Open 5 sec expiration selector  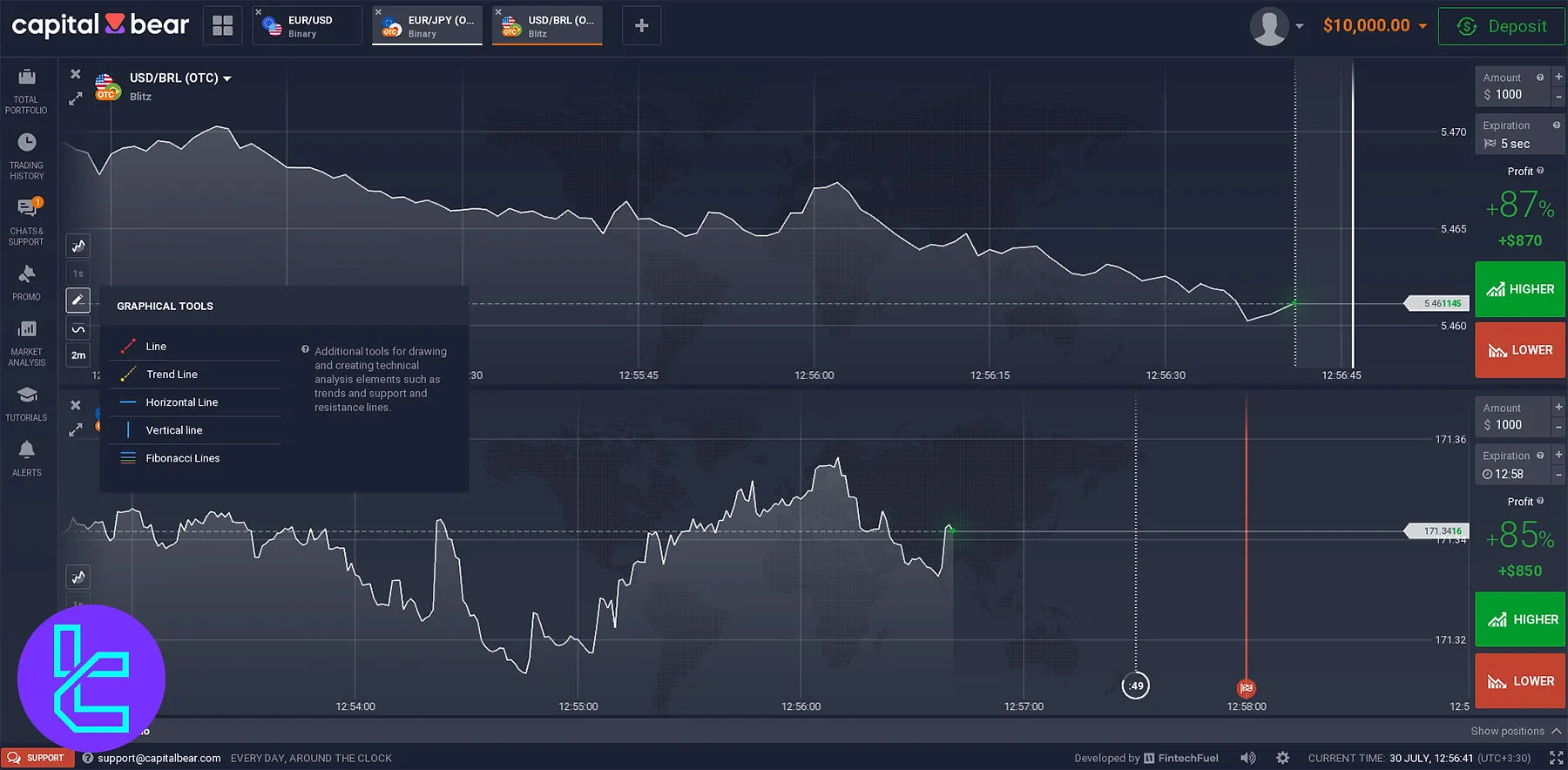[1520, 135]
